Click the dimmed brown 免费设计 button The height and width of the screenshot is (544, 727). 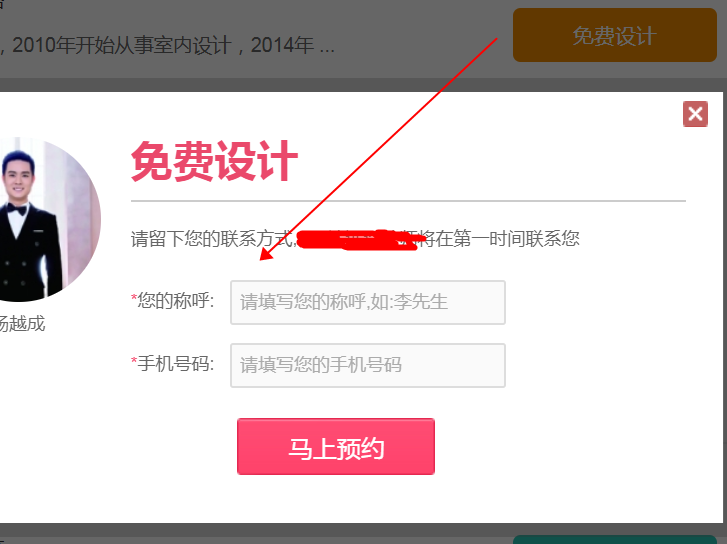coord(615,35)
